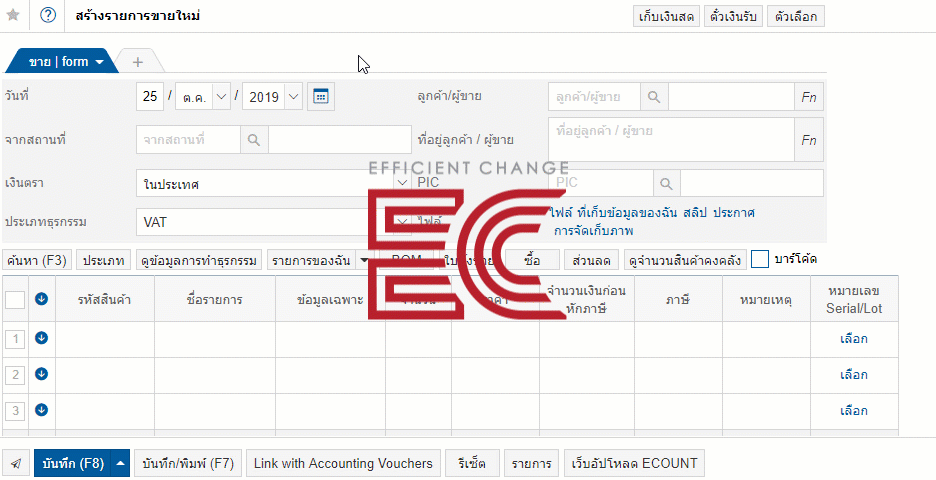Click the ที่อยู่ลูกค้า / ผู้ขาย text area
The image size is (936, 480).
point(672,140)
